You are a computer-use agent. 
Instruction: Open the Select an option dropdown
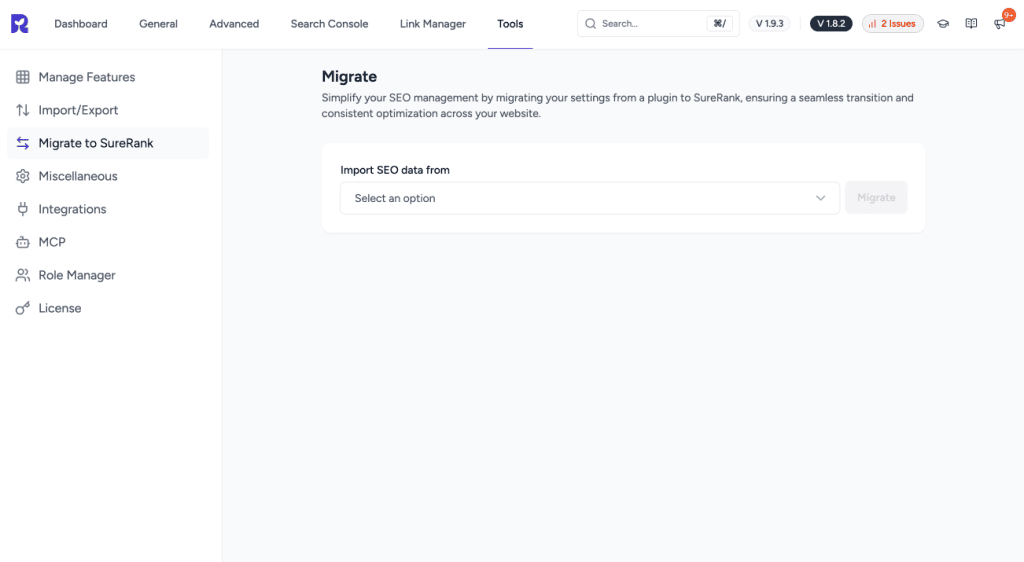click(x=590, y=198)
